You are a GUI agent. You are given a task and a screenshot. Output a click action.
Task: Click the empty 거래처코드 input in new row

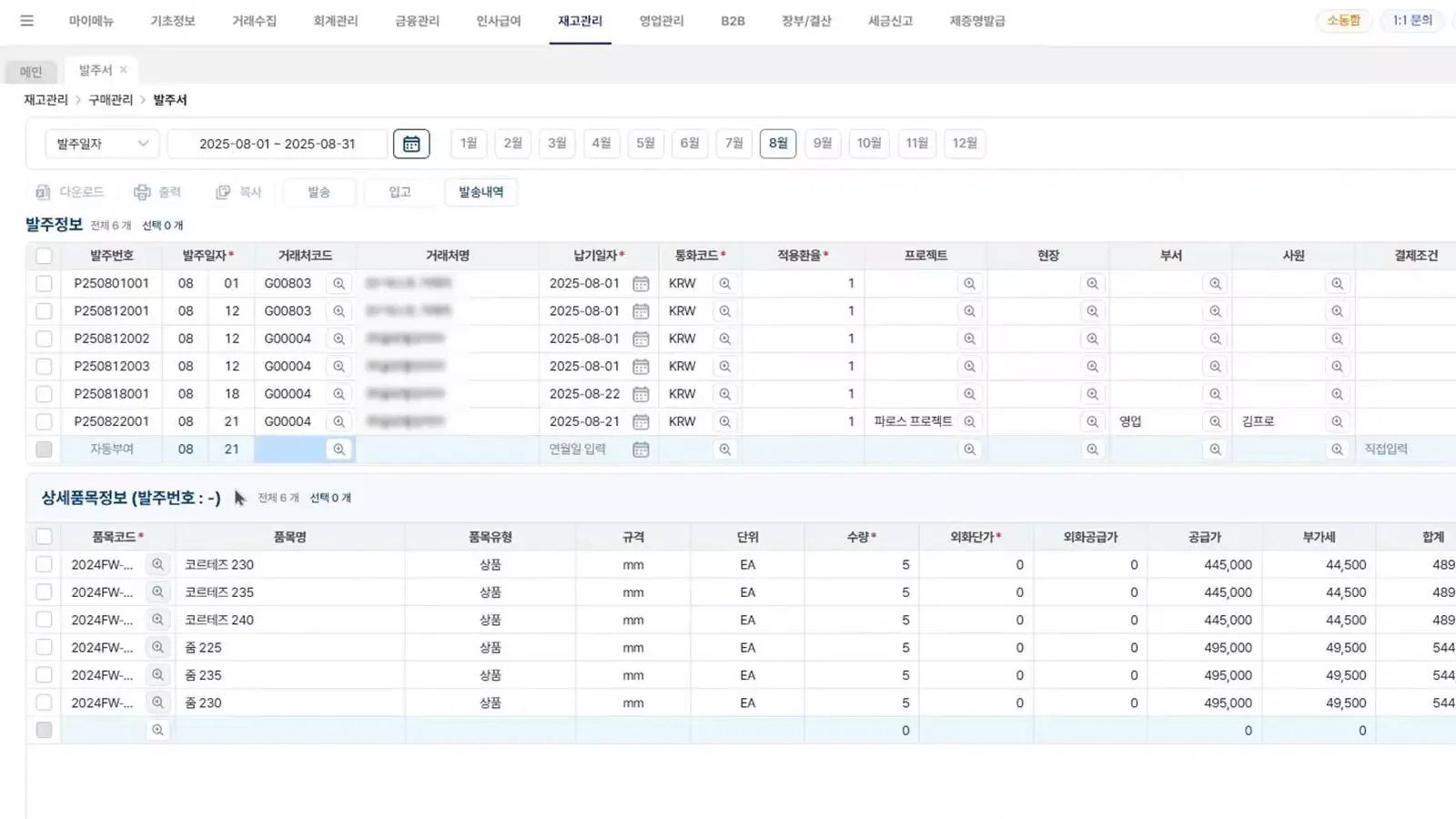pos(289,450)
